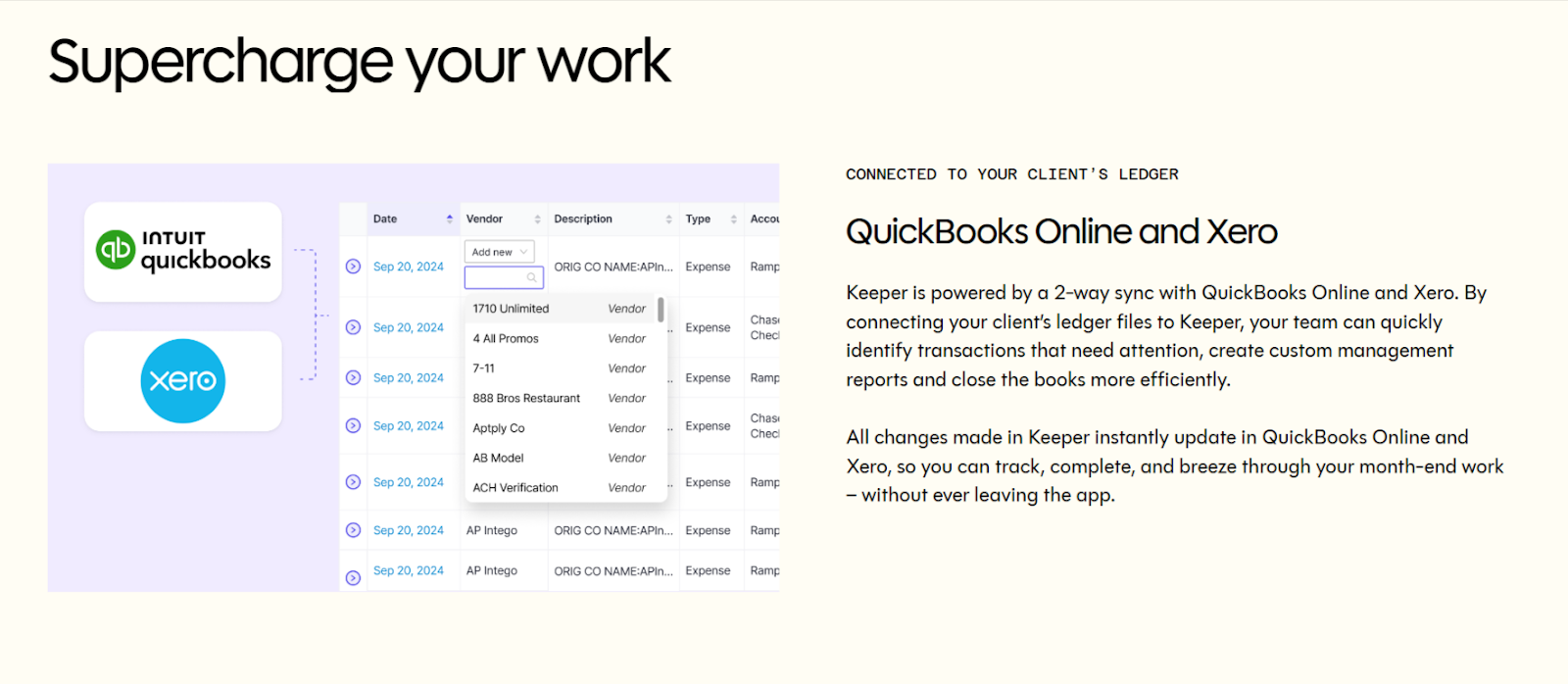The image size is (1568, 684).
Task: Open the 'Add new' vendor dropdown
Action: point(499,252)
